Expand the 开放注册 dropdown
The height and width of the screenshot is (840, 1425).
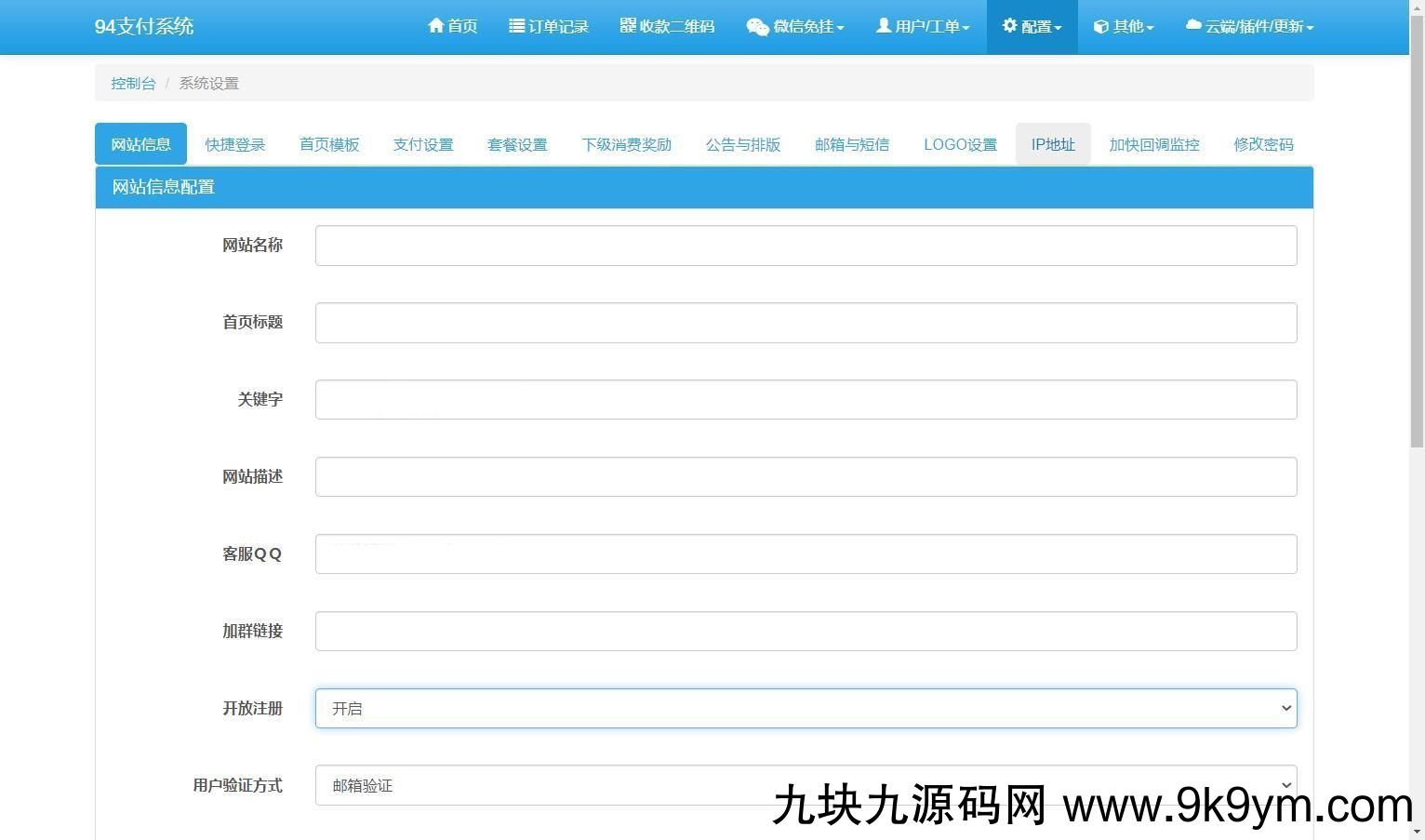pos(806,709)
